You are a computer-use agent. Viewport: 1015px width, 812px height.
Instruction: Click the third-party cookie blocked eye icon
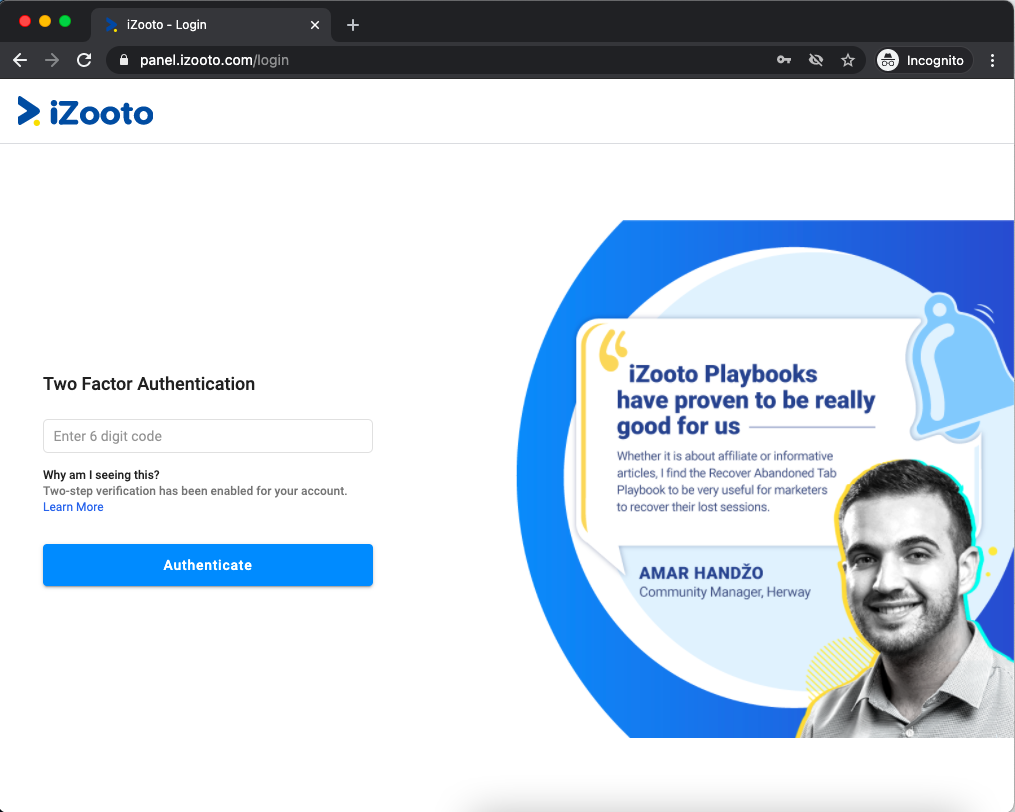816,60
